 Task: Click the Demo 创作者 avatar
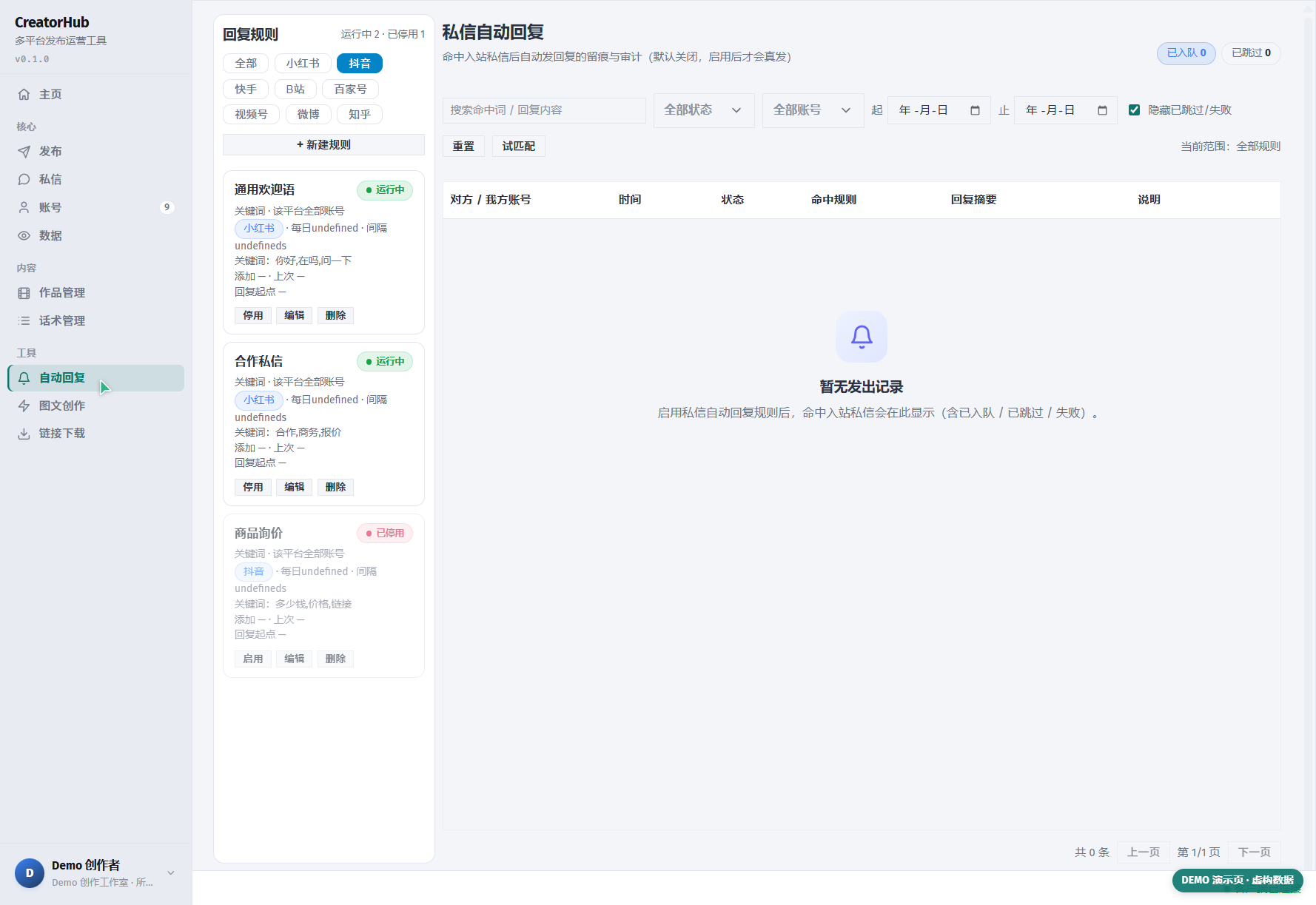pyautogui.click(x=30, y=873)
